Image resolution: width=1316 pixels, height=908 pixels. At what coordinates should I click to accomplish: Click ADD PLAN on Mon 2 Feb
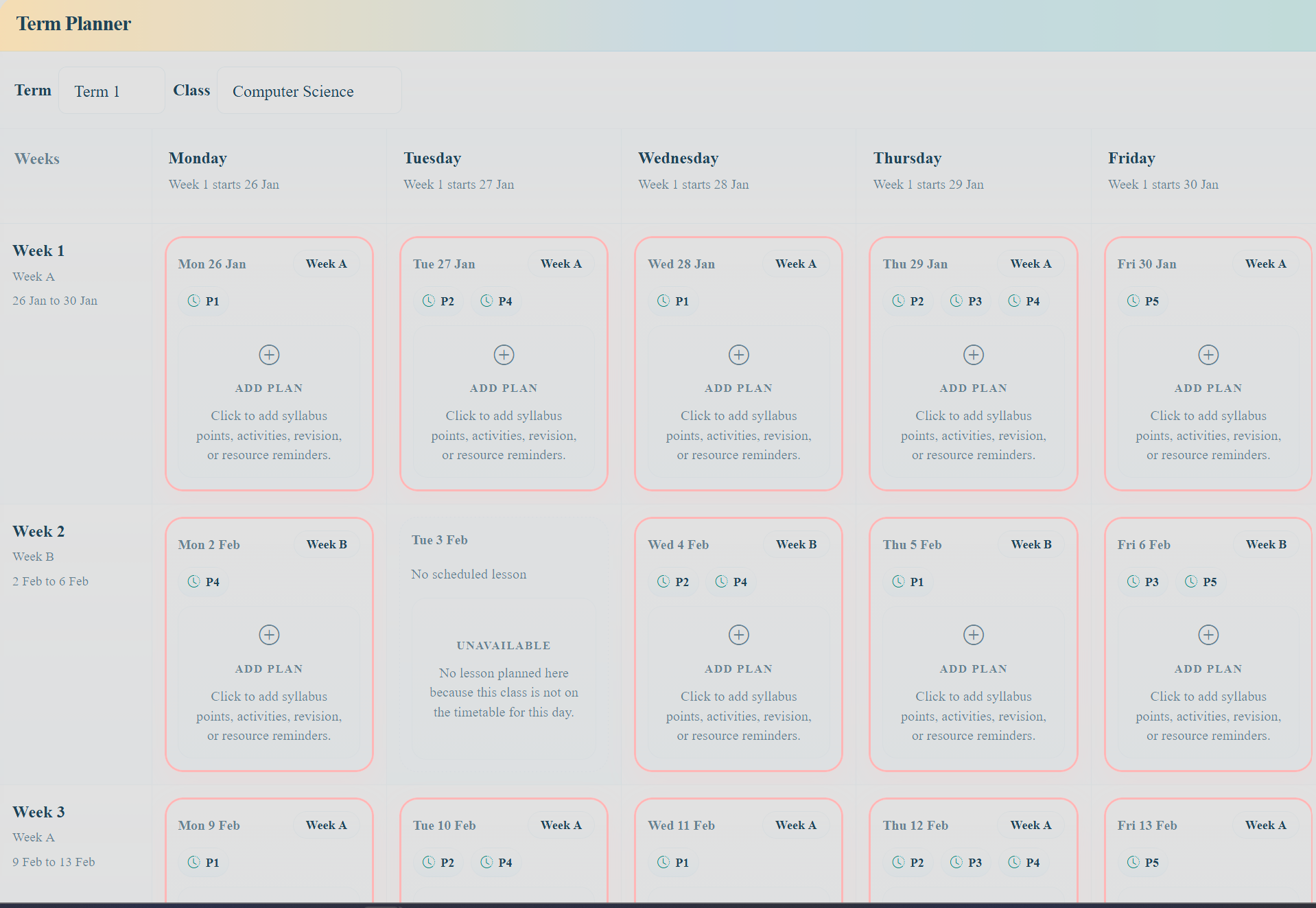pos(268,668)
